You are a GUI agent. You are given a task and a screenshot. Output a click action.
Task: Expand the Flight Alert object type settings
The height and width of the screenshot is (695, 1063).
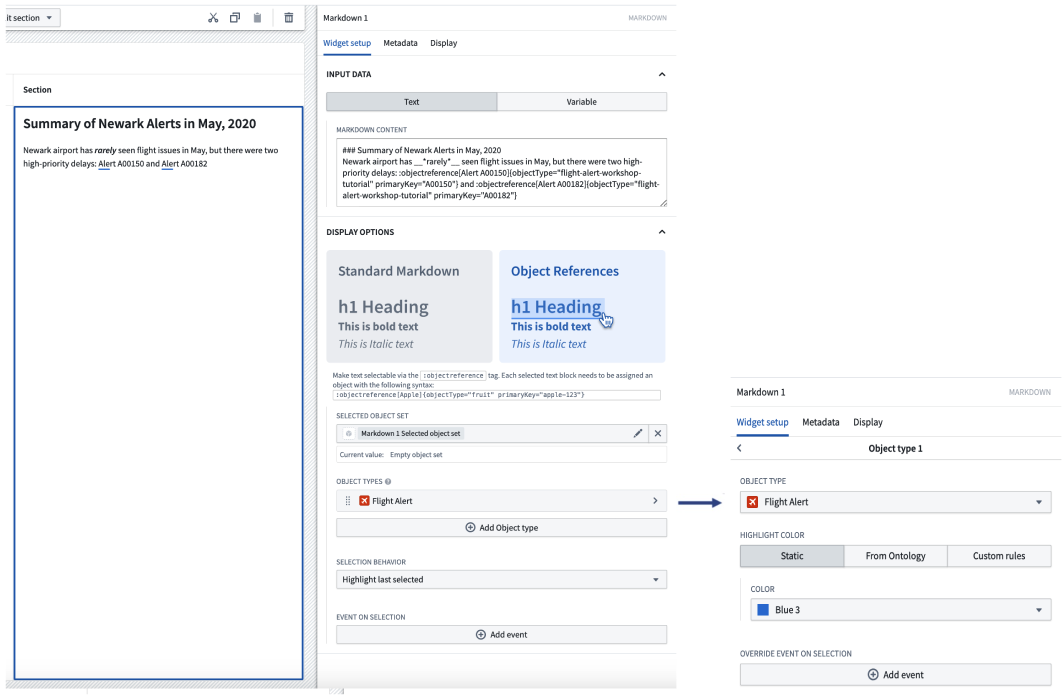[x=656, y=501]
